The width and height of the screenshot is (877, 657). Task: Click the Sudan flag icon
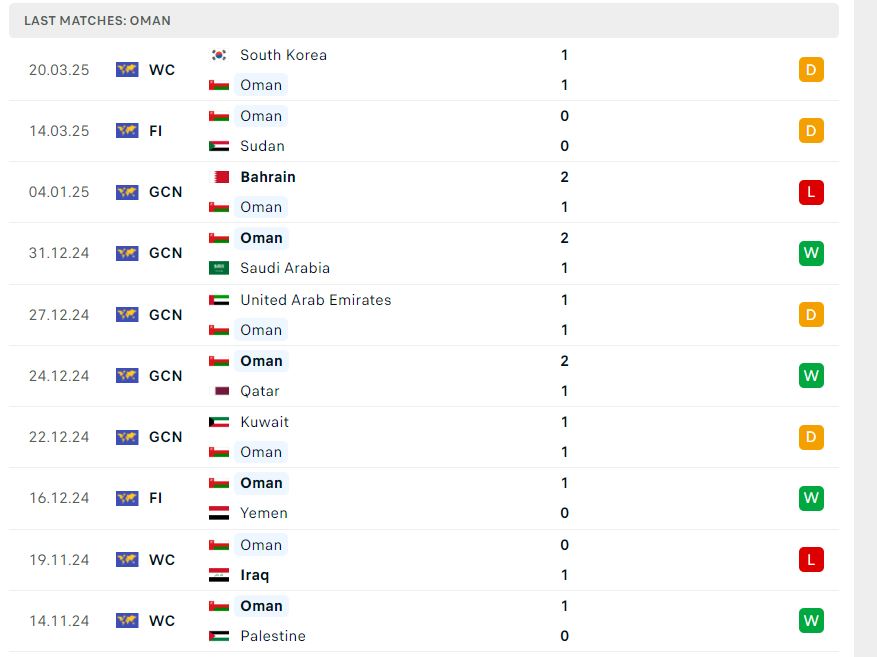(x=219, y=146)
